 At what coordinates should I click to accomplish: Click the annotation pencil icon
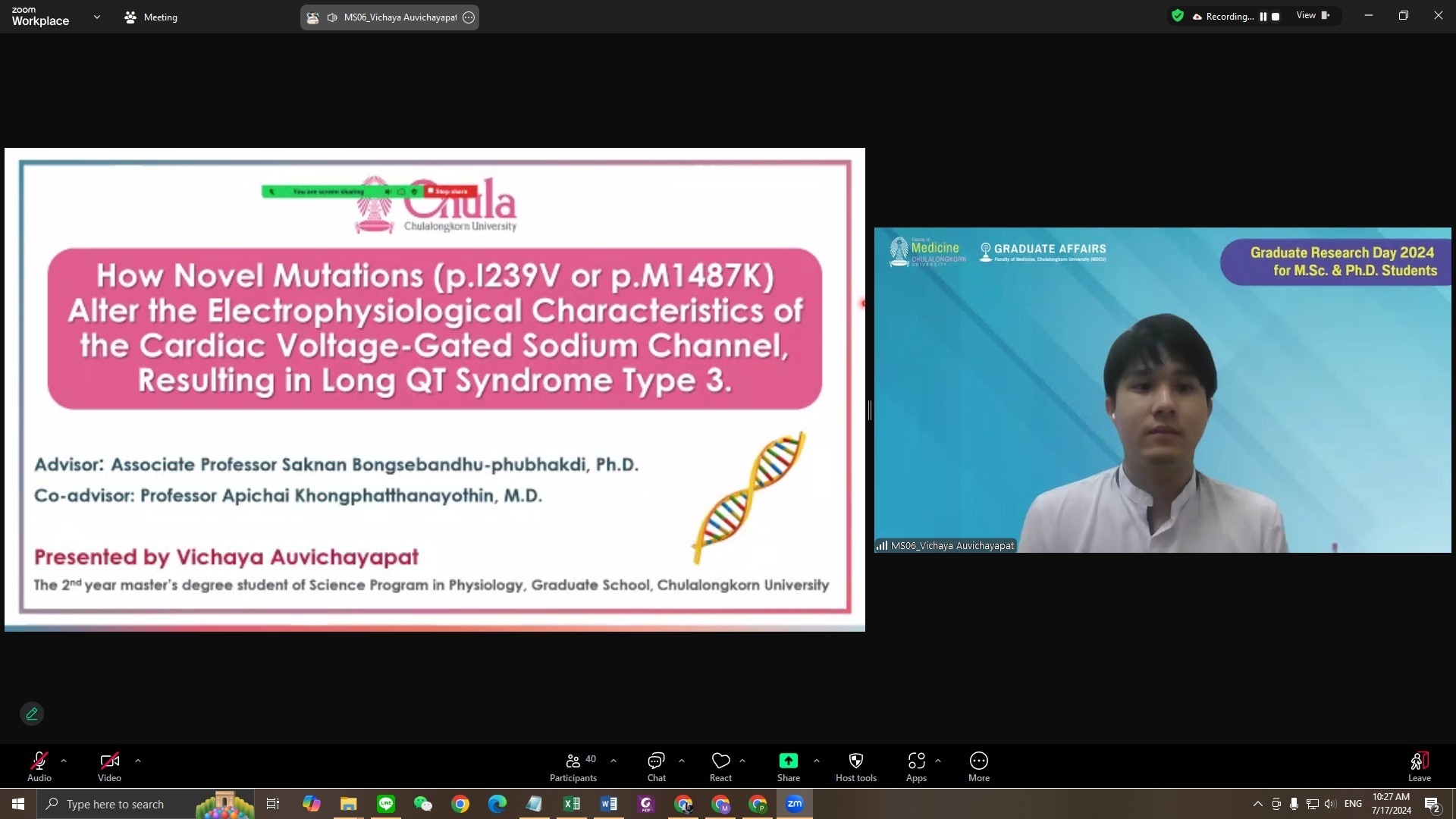[32, 714]
